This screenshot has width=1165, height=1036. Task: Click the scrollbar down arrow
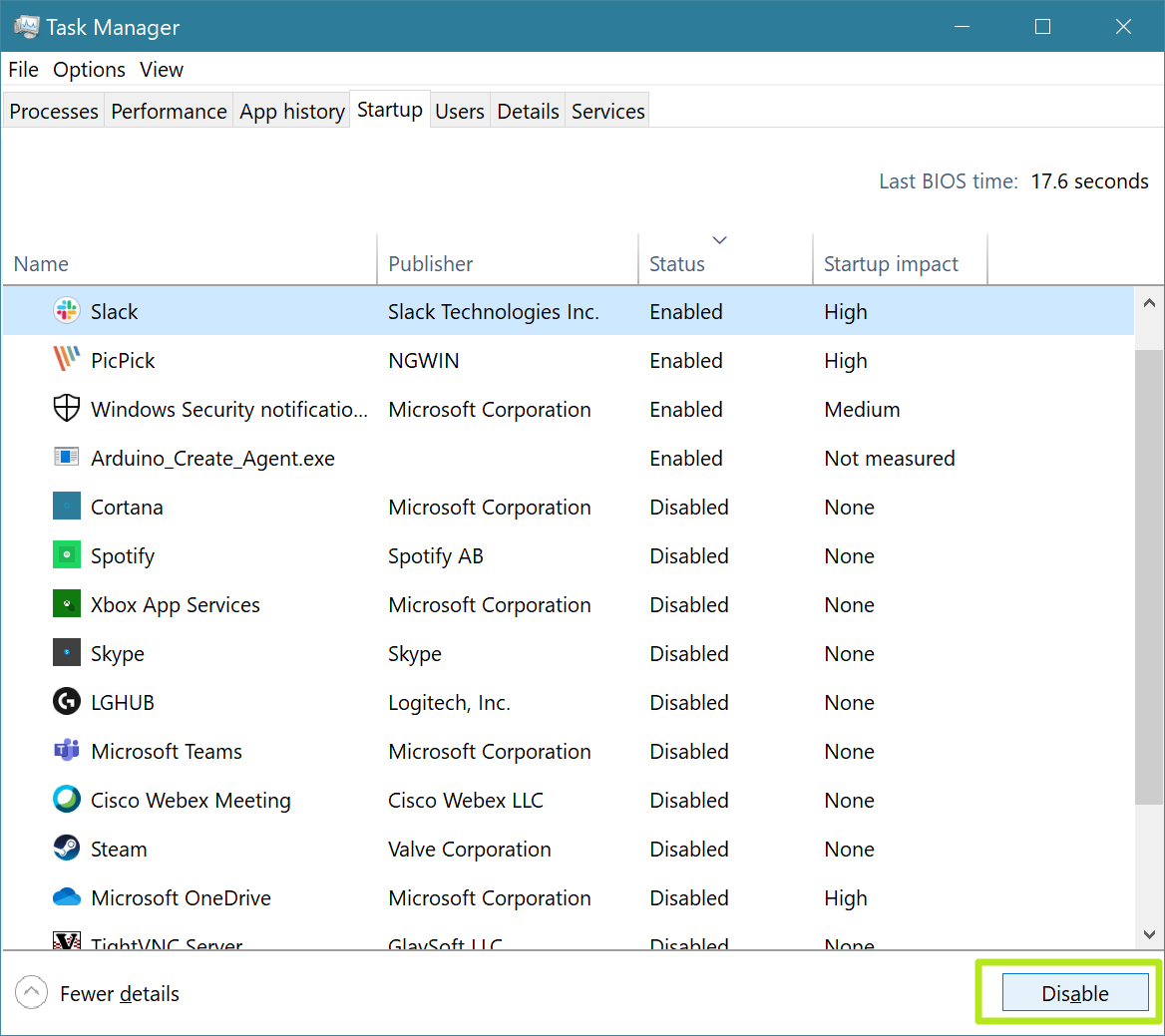[1148, 934]
